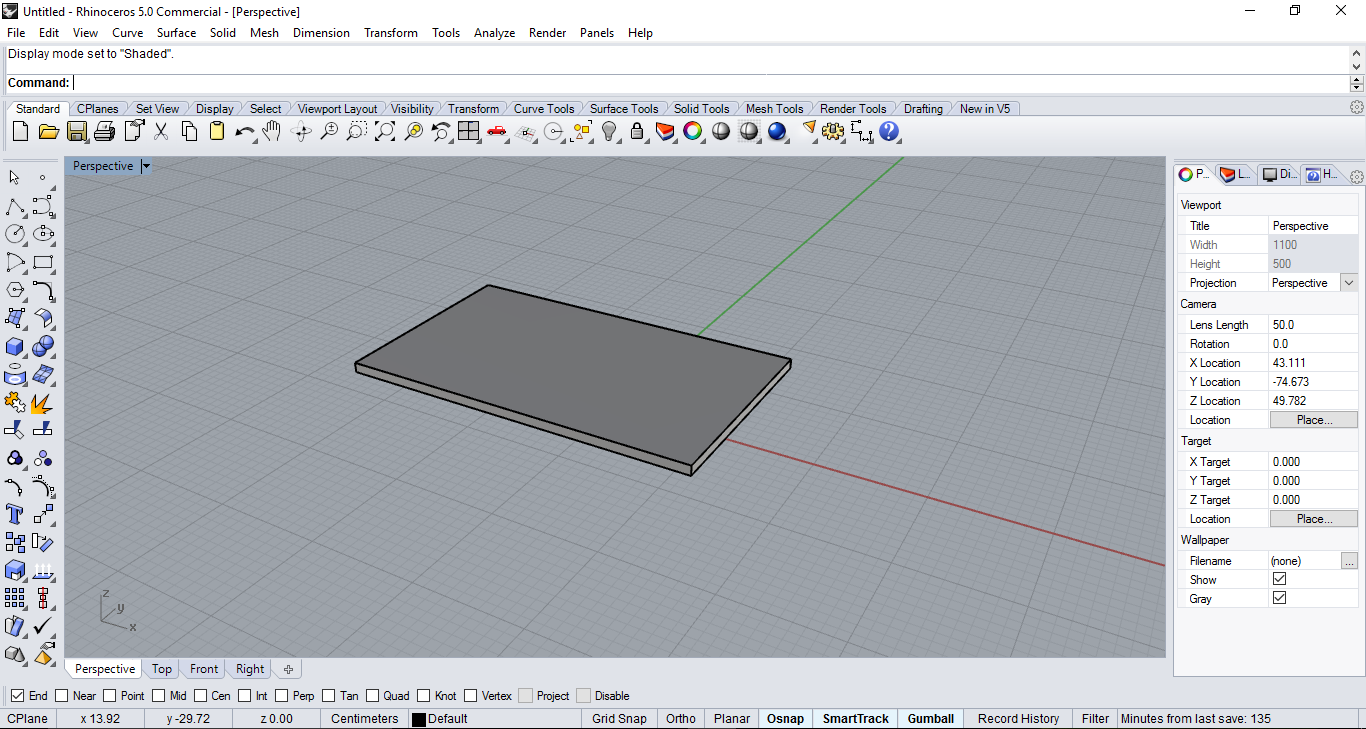The height and width of the screenshot is (729, 1366).
Task: Open the Projection dropdown
Action: [1349, 283]
